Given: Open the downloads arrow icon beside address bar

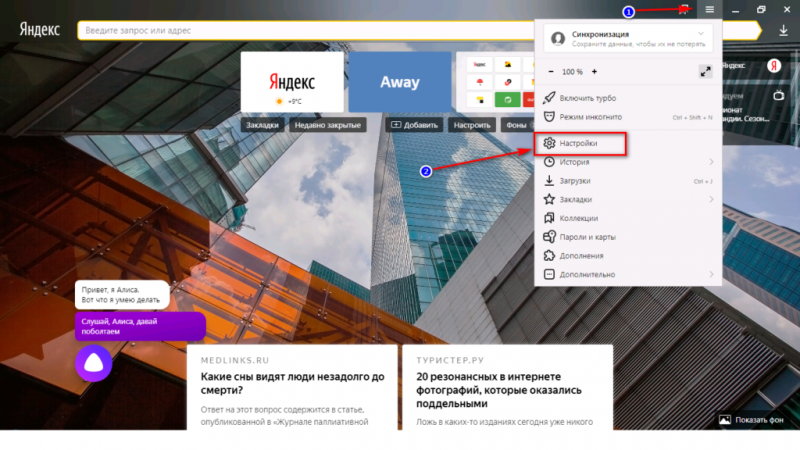Looking at the screenshot, I should click(783, 31).
